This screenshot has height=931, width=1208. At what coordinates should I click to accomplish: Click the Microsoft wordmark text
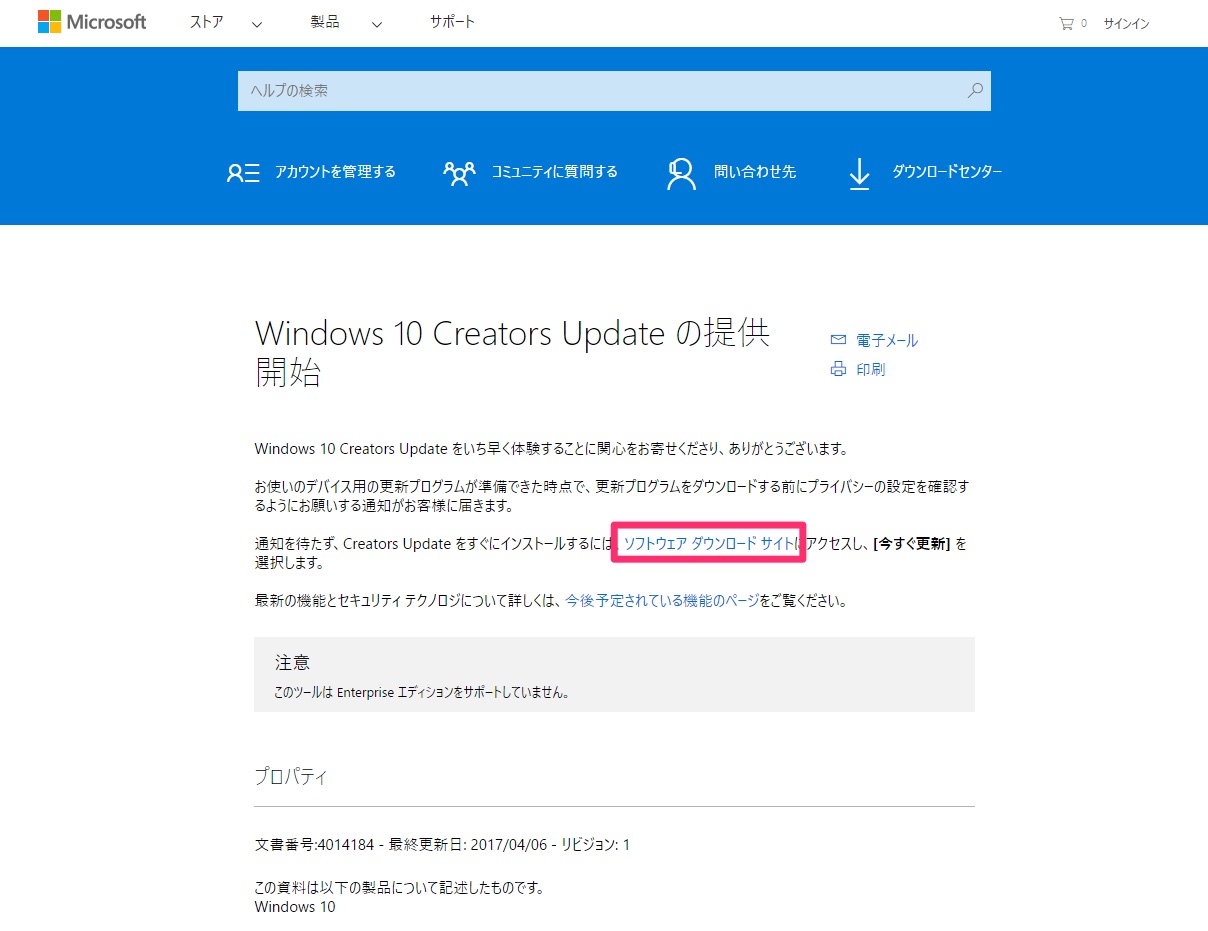click(x=106, y=22)
